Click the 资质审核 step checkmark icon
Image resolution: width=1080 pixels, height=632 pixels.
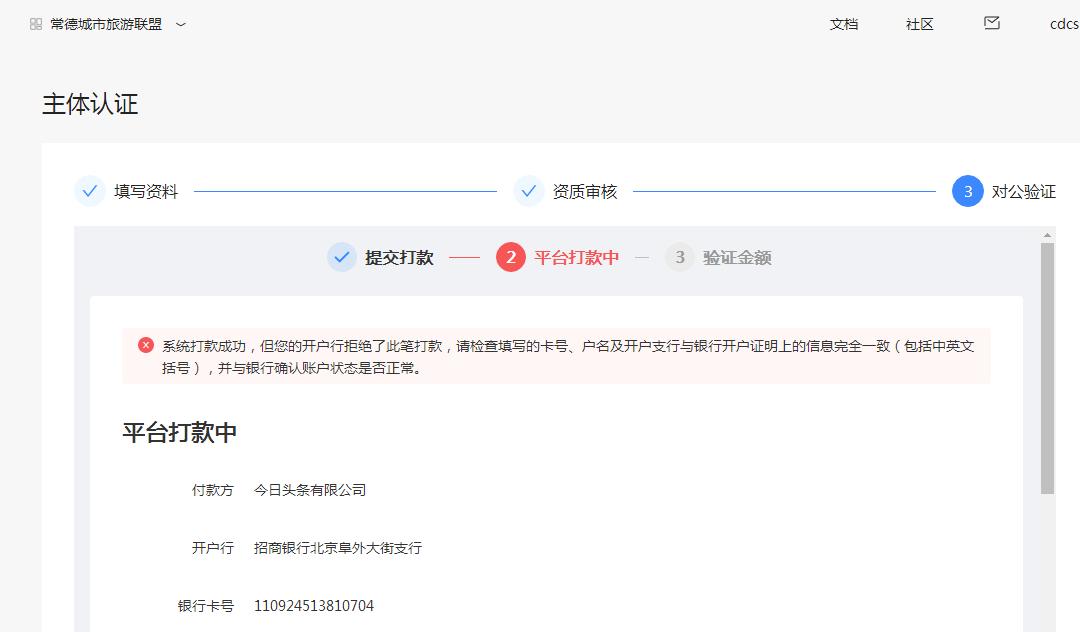[x=529, y=191]
